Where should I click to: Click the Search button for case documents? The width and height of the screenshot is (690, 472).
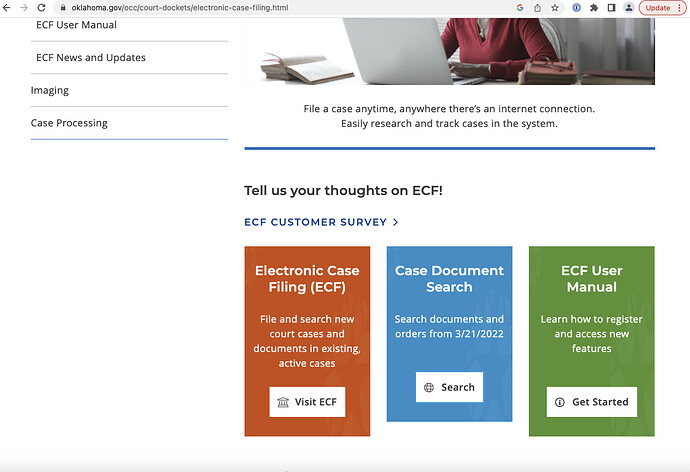[449, 387]
